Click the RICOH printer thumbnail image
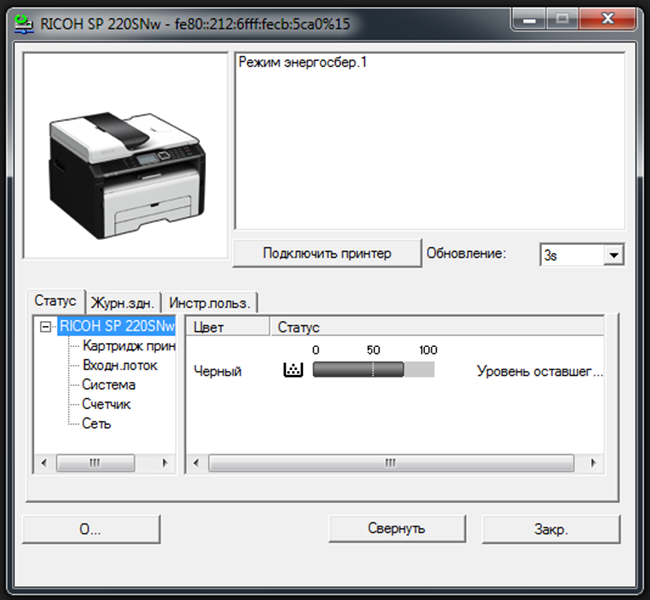The width and height of the screenshot is (650, 600). pyautogui.click(x=125, y=155)
